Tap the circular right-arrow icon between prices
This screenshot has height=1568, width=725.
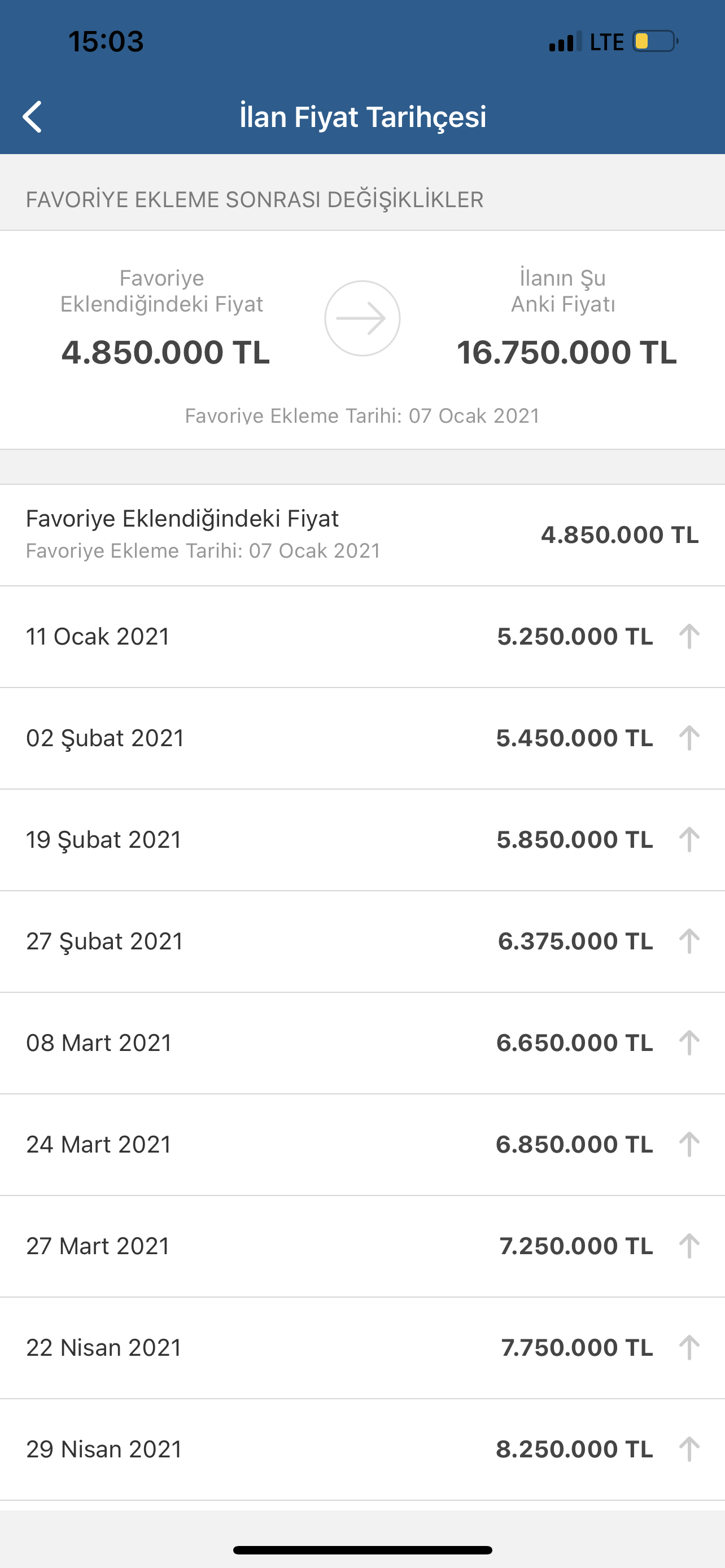(362, 318)
